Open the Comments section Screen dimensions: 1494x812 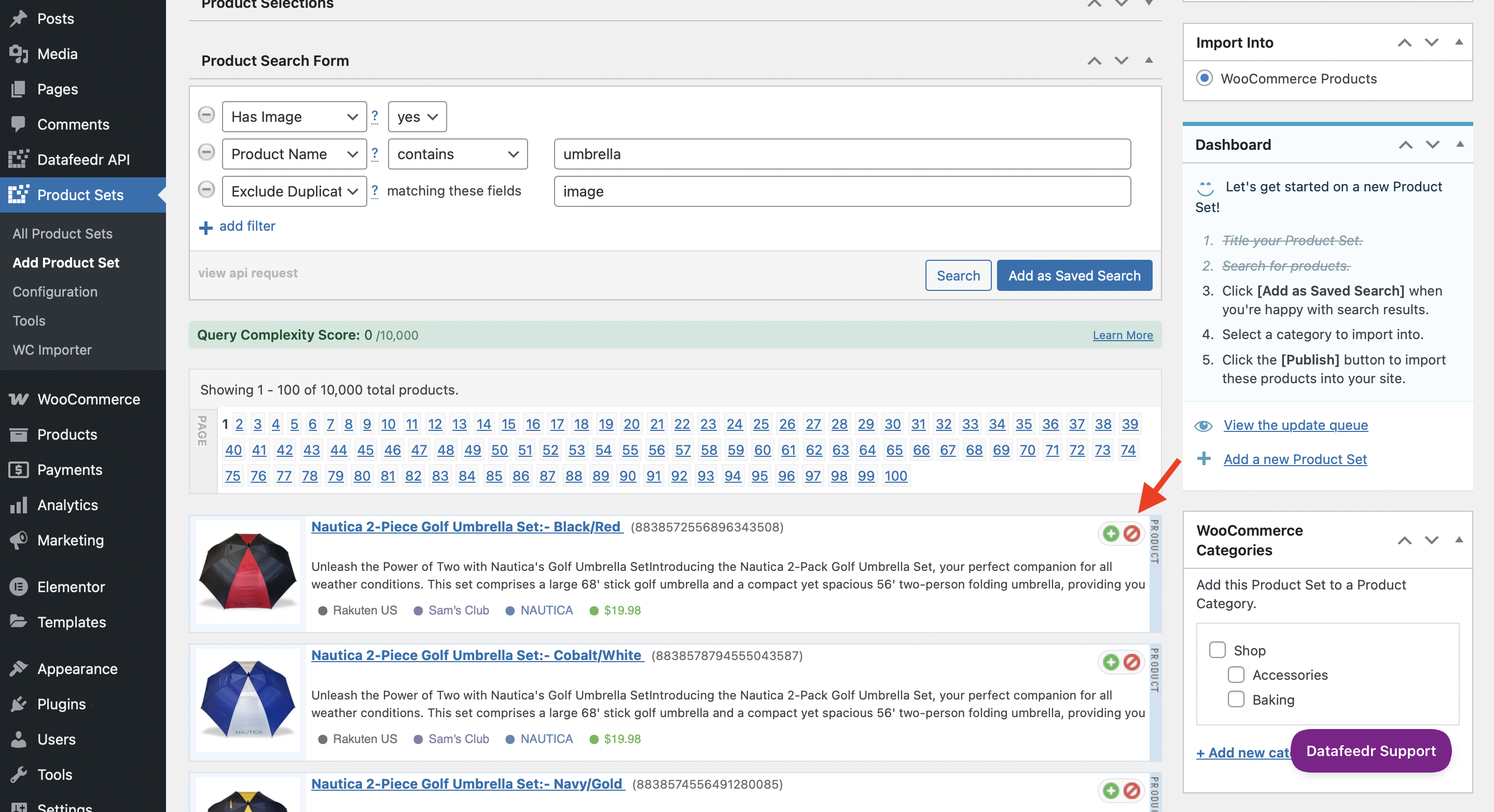click(83, 124)
